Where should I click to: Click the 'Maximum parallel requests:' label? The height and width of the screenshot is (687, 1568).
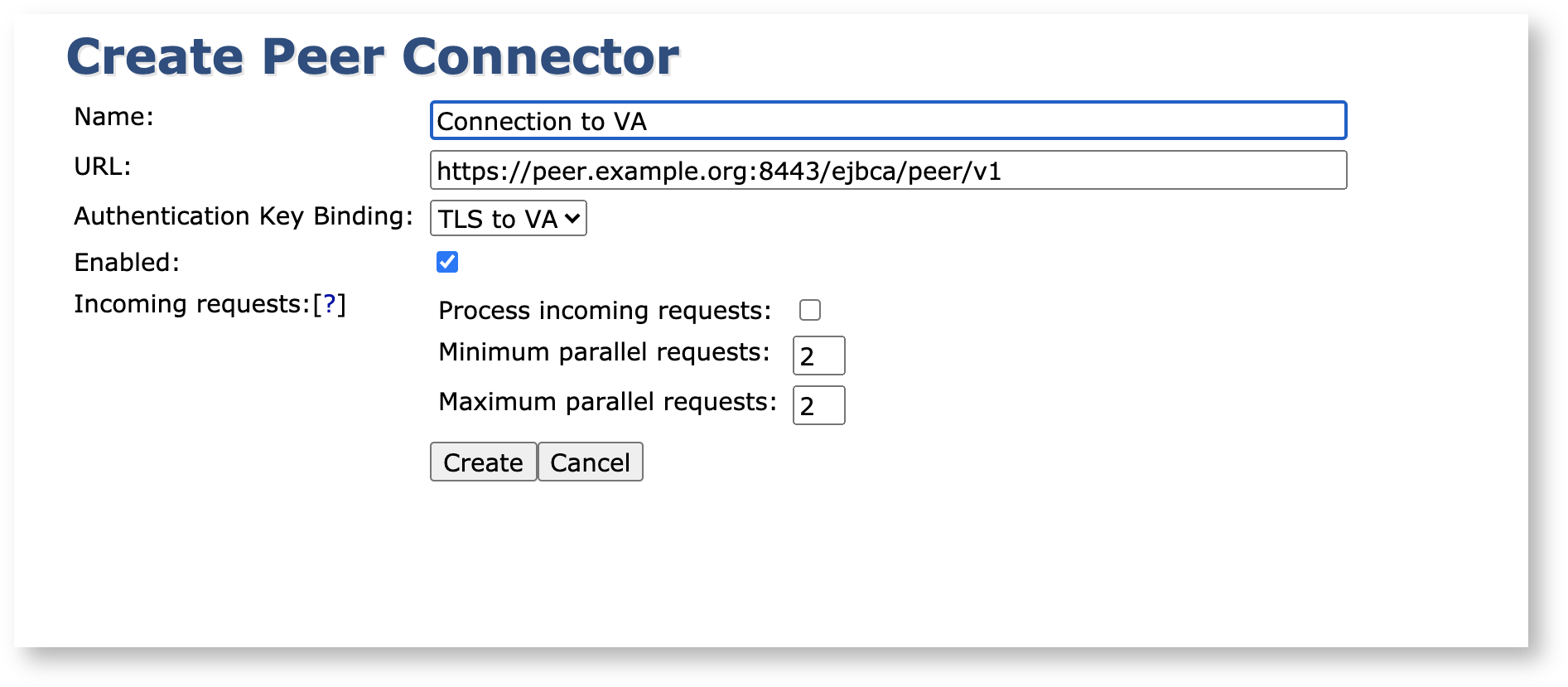tap(607, 402)
